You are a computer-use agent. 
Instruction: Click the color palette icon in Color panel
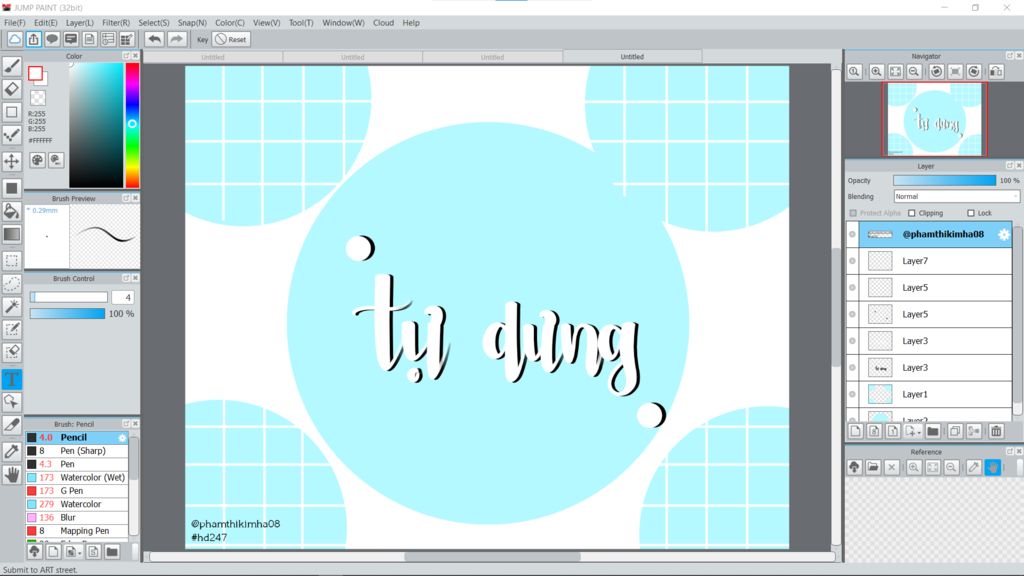[37, 160]
